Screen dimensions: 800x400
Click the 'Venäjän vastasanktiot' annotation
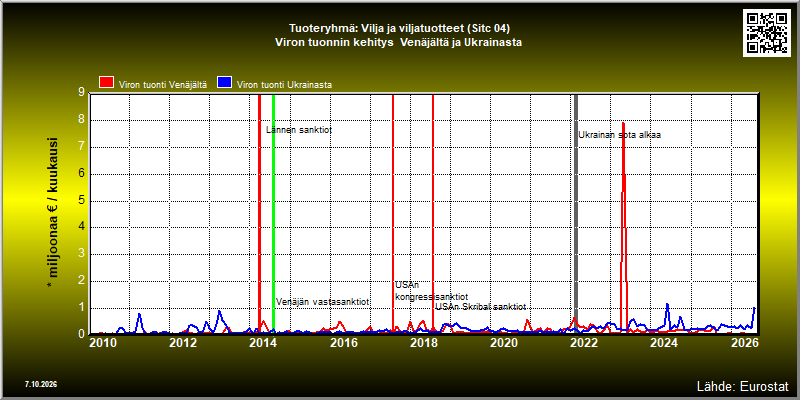(322, 302)
